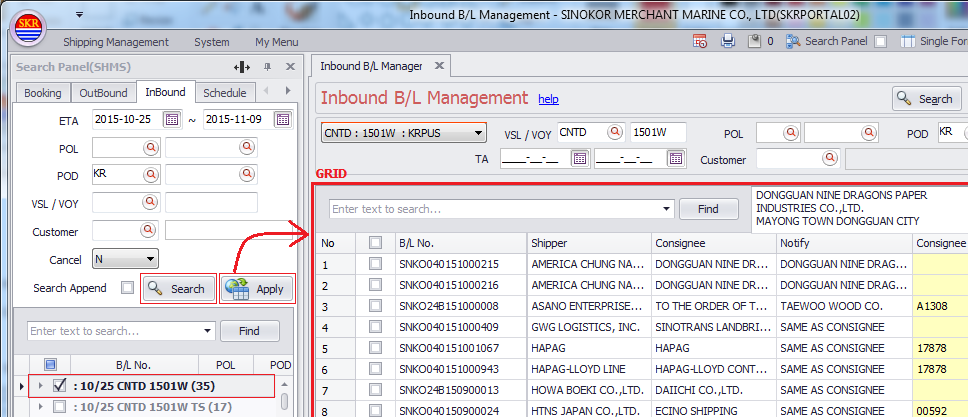Click the VOY 1501W input field

click(658, 132)
